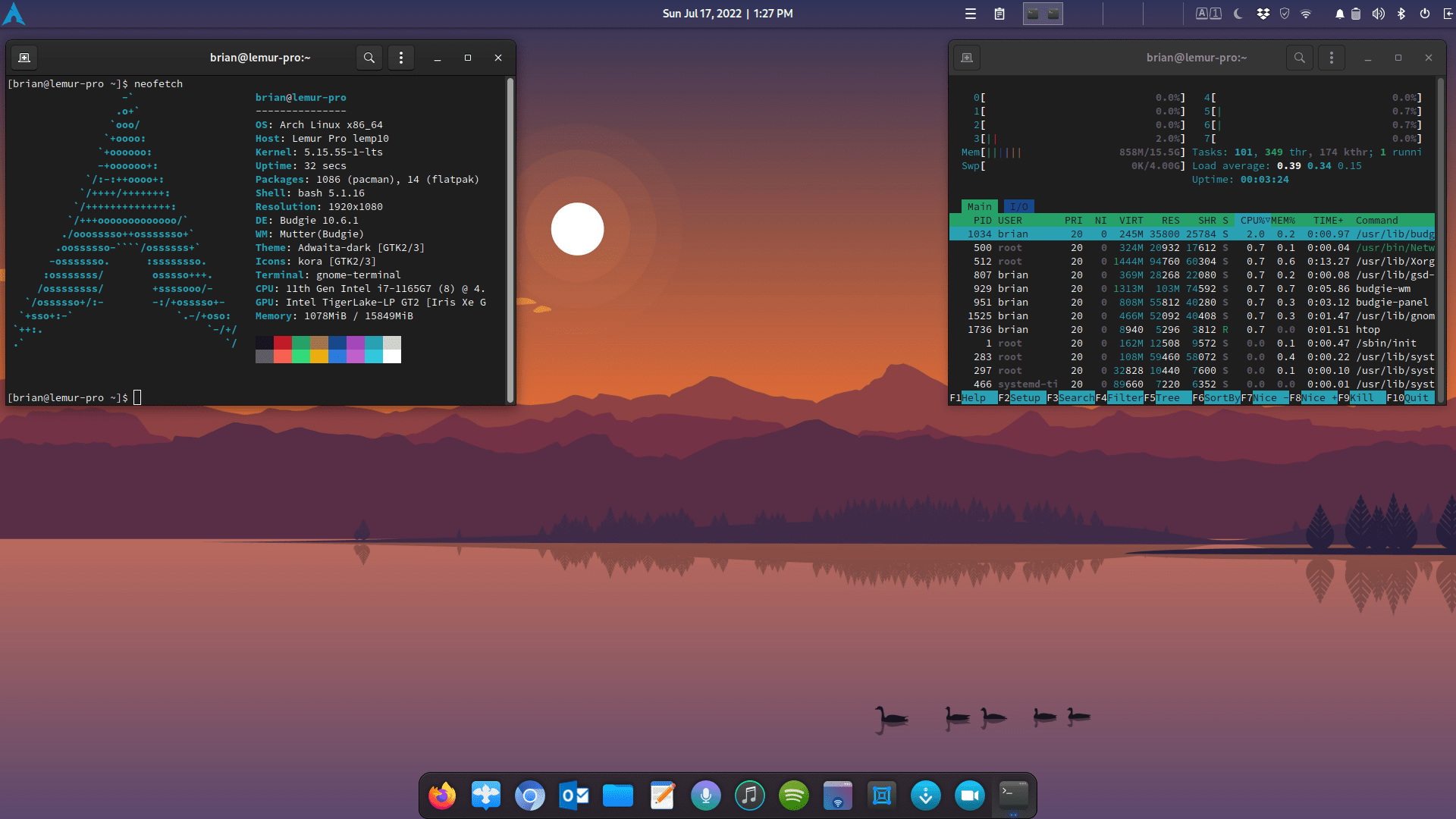Click the new tab icon in left terminal
Viewport: 1456px width, 819px height.
tap(24, 58)
